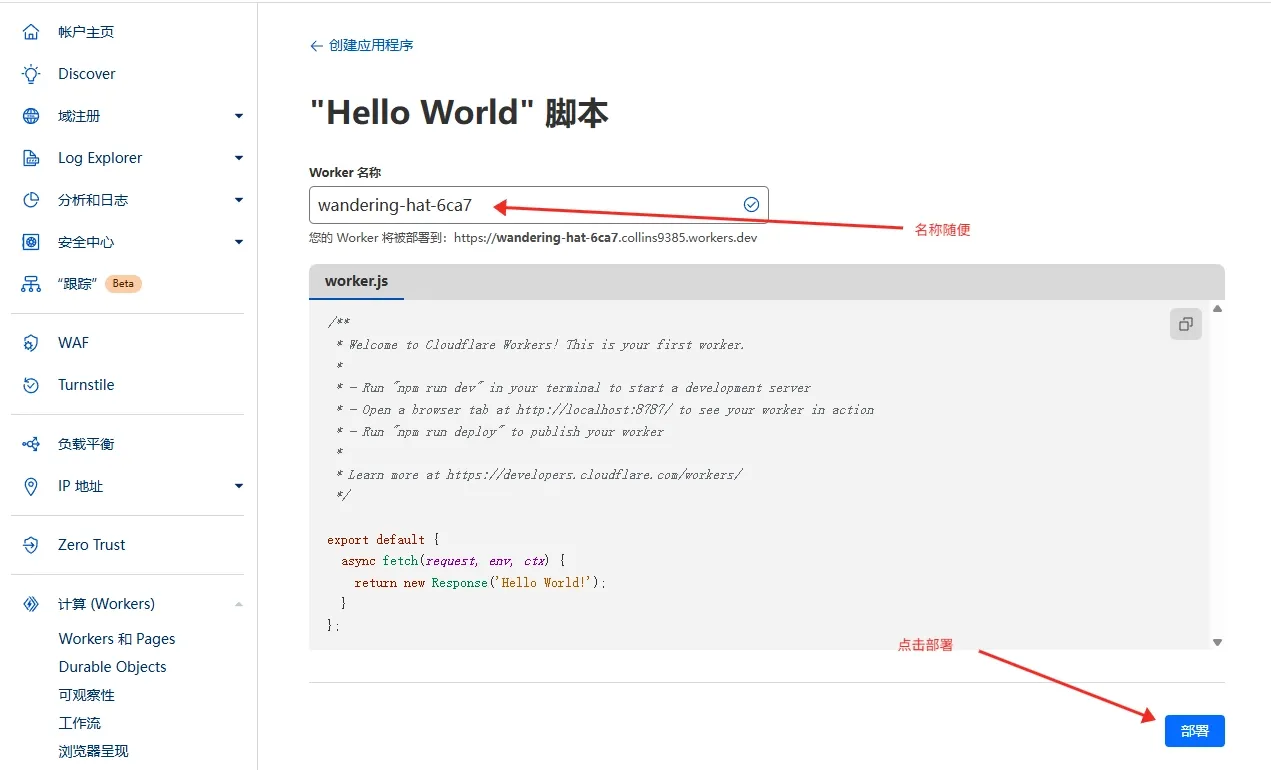Click the back arrow beside 创建应用程序
Screen dimensions: 1271x770
click(316, 46)
